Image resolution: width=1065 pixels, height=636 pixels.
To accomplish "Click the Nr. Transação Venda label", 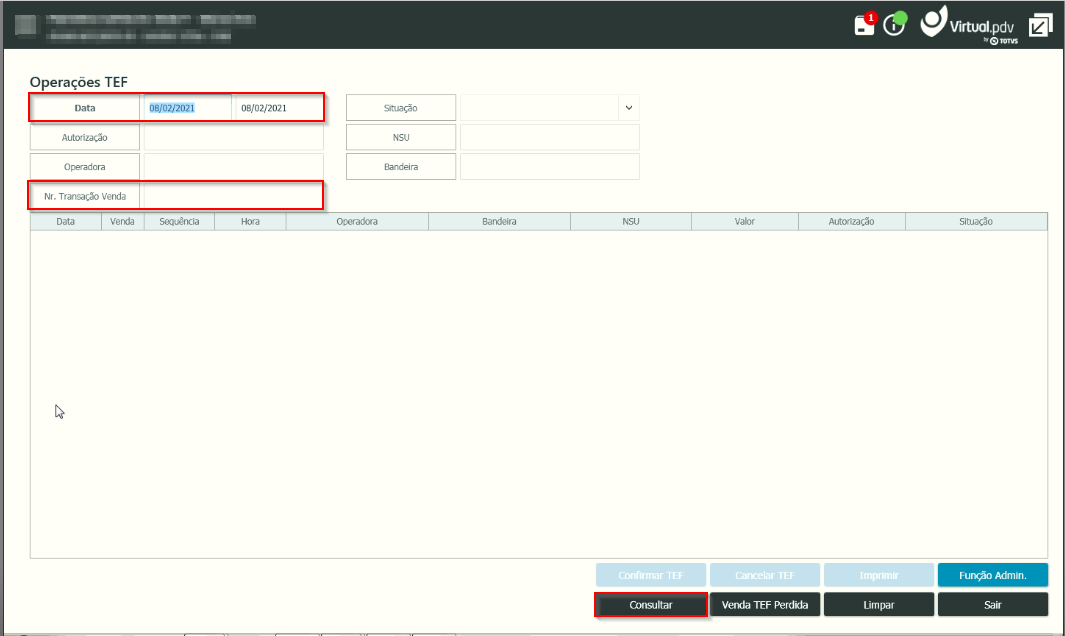I will pos(85,196).
